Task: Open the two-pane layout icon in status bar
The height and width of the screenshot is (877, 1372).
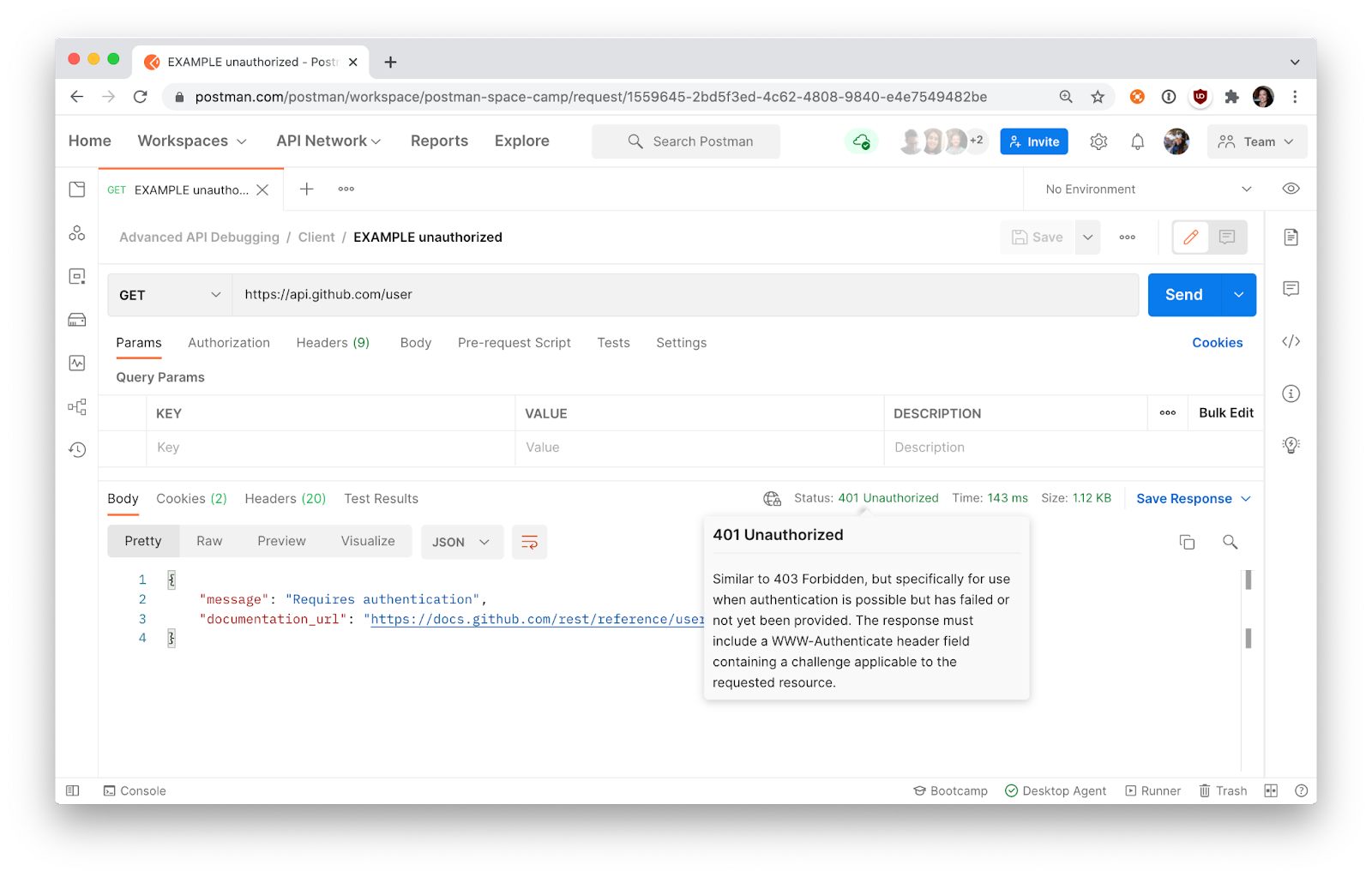Action: click(x=1271, y=790)
